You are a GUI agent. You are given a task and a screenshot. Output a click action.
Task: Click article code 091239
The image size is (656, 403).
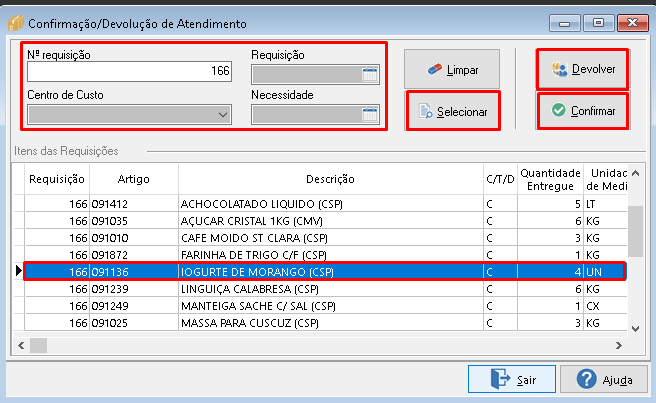point(110,289)
